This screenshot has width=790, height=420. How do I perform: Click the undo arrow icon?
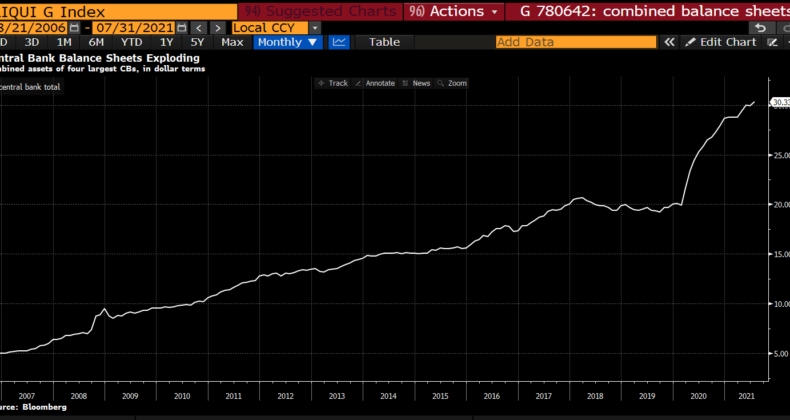[763, 27]
